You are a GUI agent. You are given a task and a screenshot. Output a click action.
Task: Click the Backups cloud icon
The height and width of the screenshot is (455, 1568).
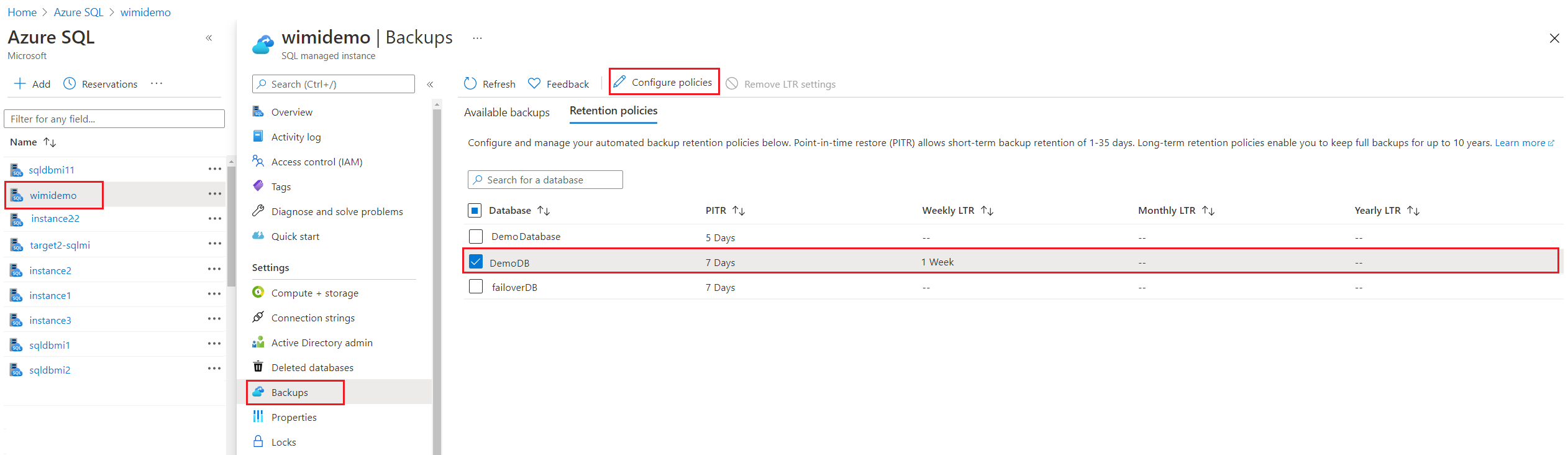coord(258,392)
